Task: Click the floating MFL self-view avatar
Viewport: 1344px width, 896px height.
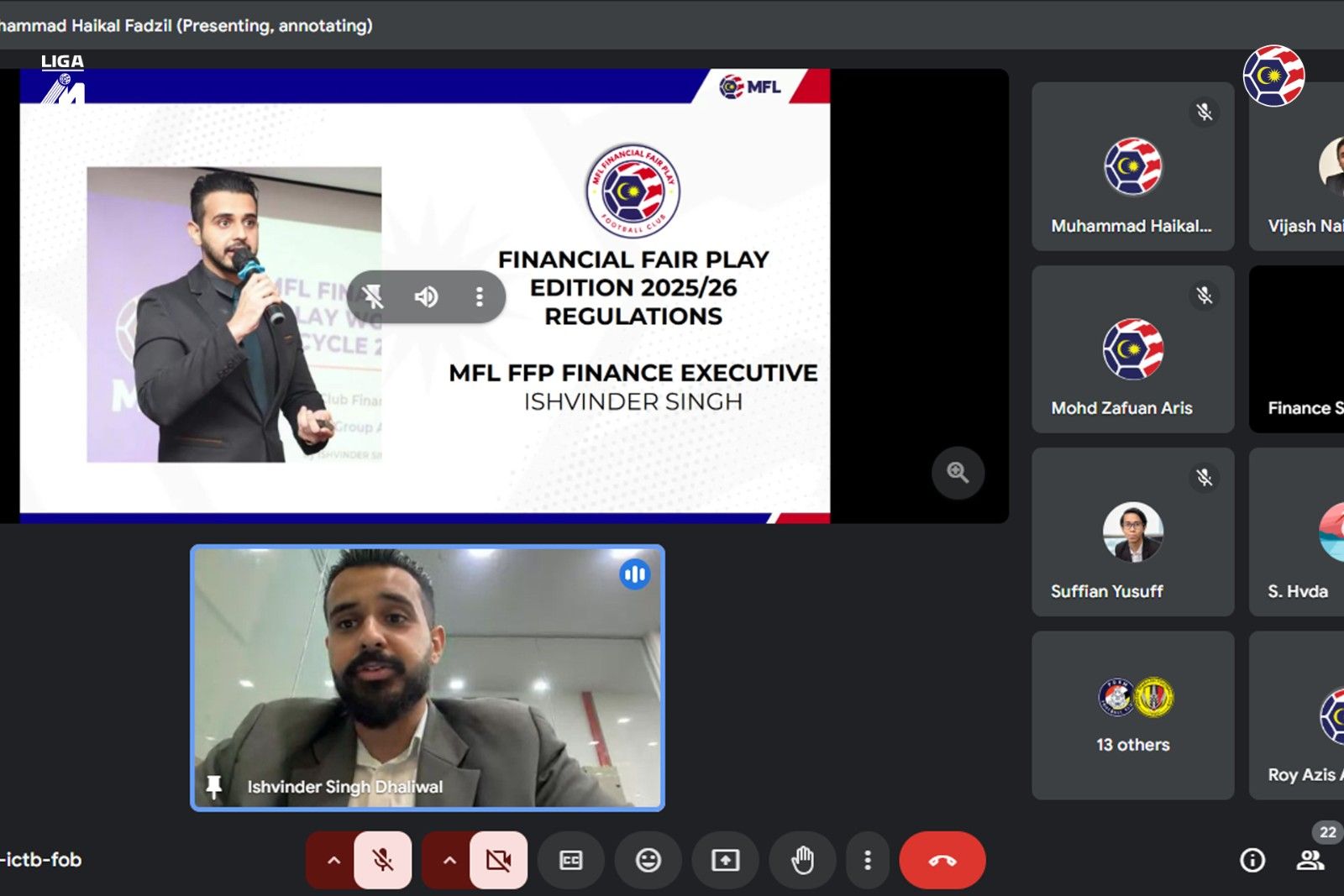Action: point(1273,76)
